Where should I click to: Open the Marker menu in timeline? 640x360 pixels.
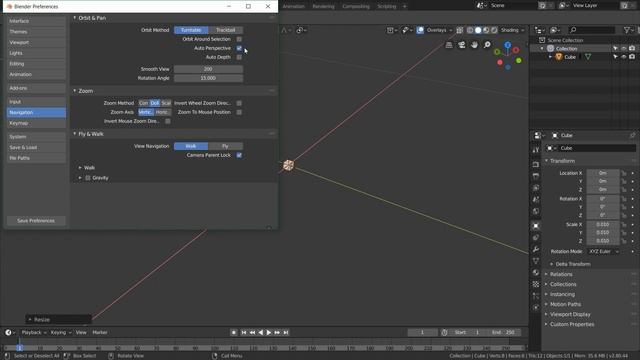click(100, 333)
